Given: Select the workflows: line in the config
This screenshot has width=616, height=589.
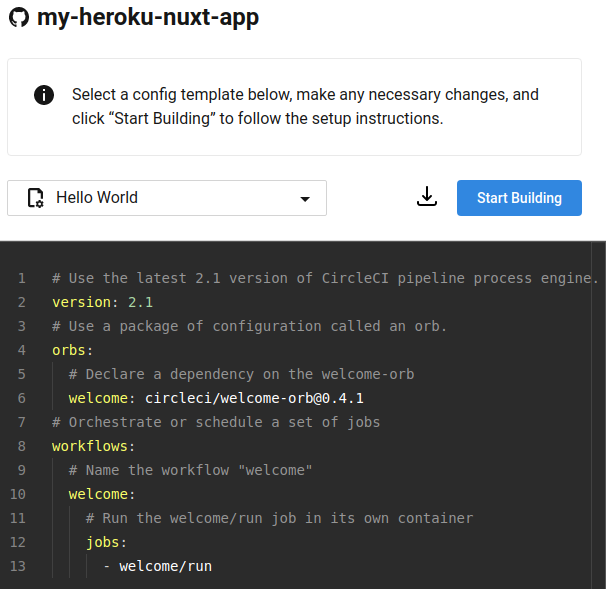Looking at the screenshot, I should [93, 446].
